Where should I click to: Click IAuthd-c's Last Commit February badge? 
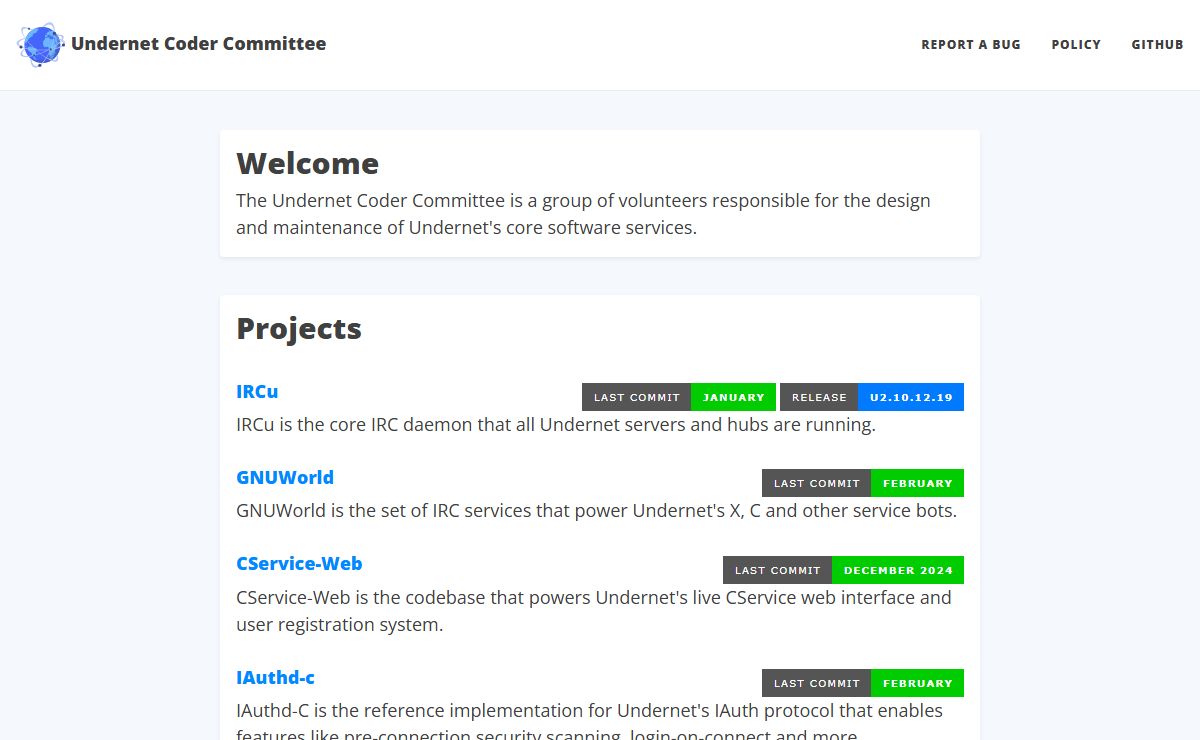click(x=863, y=683)
